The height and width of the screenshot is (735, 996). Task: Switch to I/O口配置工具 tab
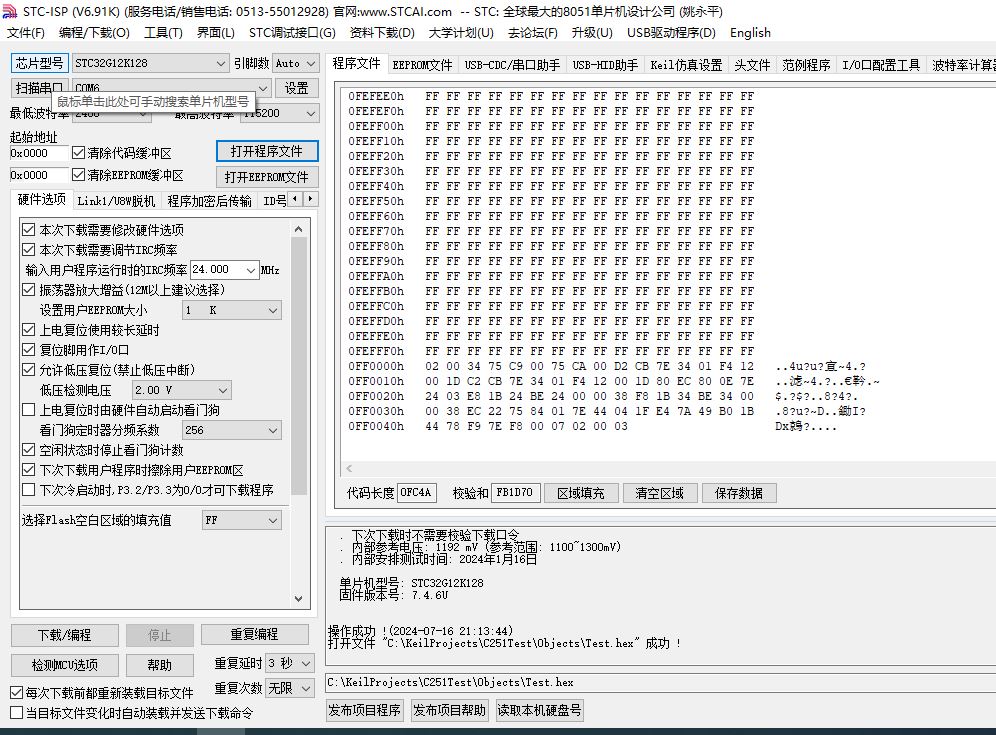tap(881, 65)
